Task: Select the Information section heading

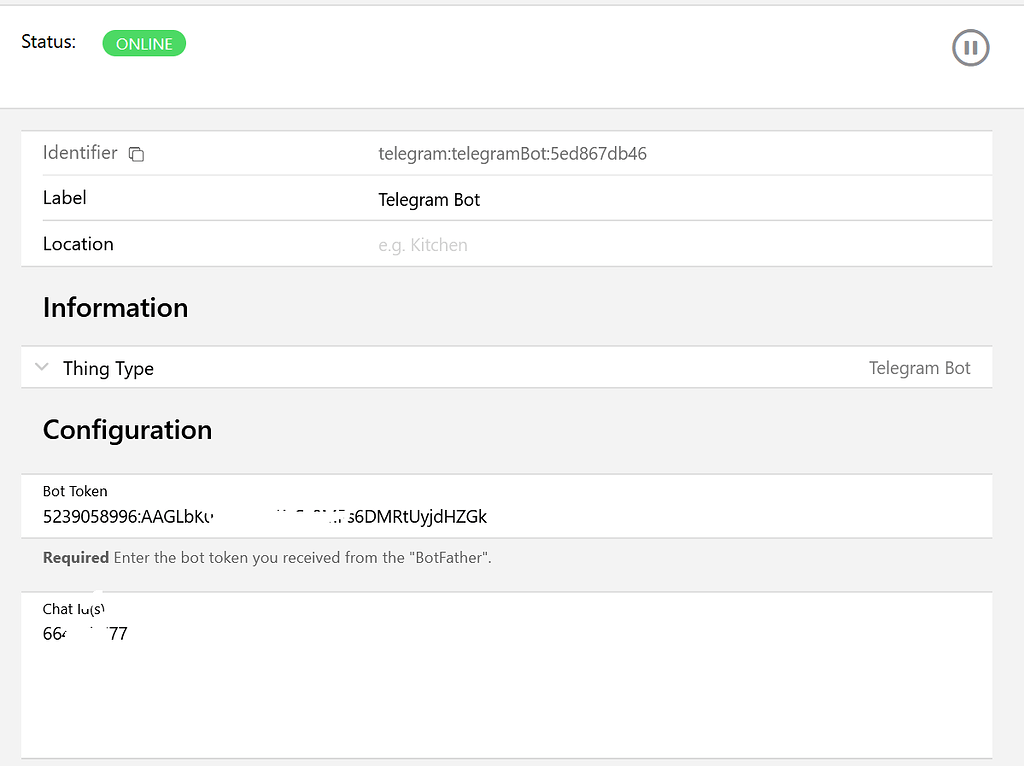Action: [115, 308]
